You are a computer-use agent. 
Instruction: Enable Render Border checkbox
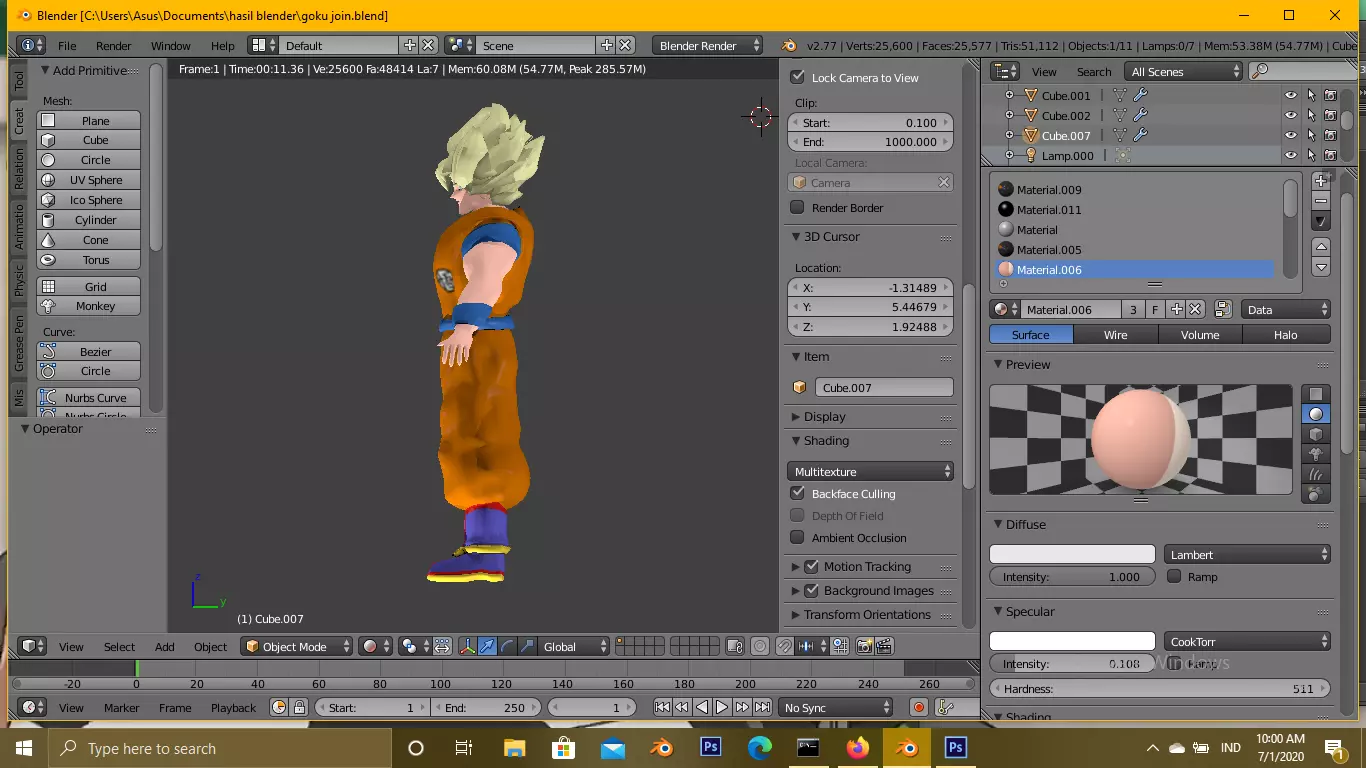pos(797,207)
